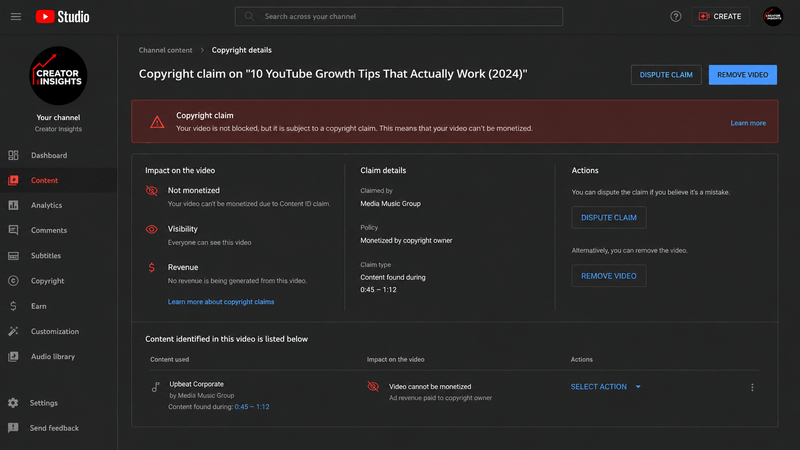Click the top DISPUTE CLAIM button

pyautogui.click(x=666, y=74)
